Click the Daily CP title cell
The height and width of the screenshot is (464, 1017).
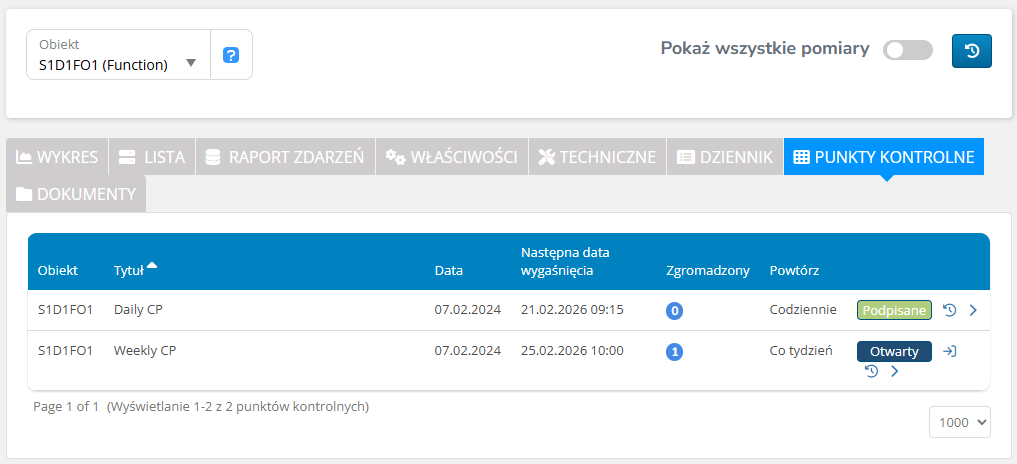pyautogui.click(x=138, y=310)
